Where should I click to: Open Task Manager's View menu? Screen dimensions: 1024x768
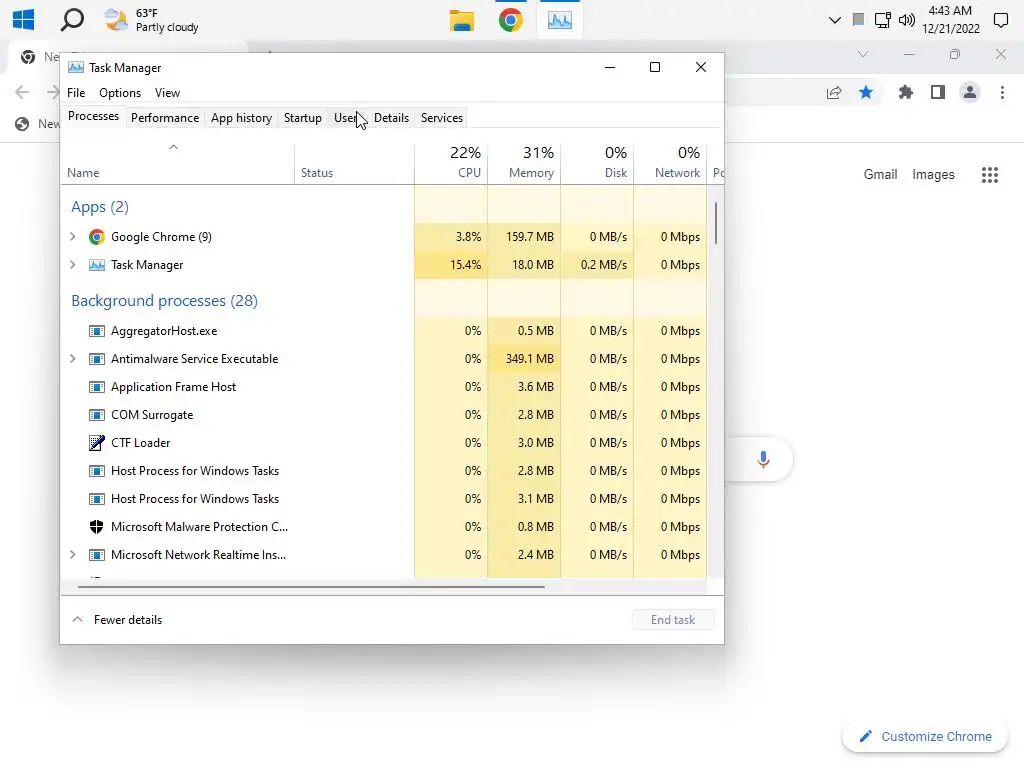[167, 93]
